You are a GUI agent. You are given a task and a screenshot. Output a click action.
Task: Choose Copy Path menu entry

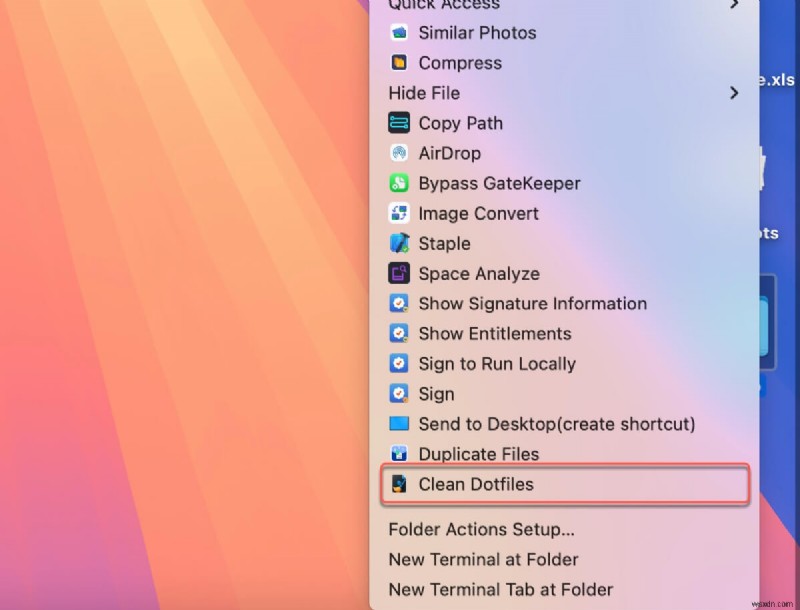[x=564, y=123]
